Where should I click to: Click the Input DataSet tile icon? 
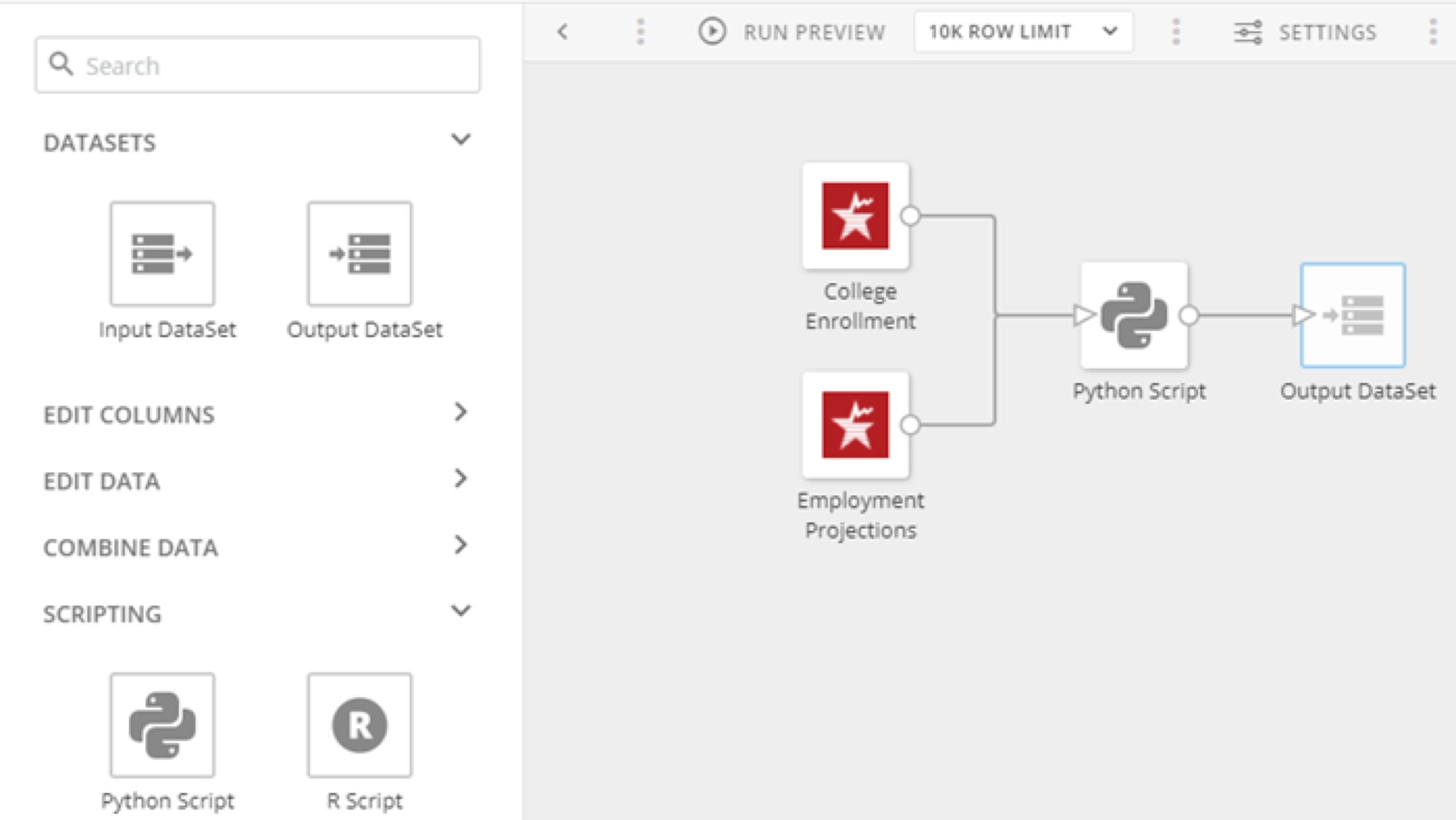click(x=162, y=254)
